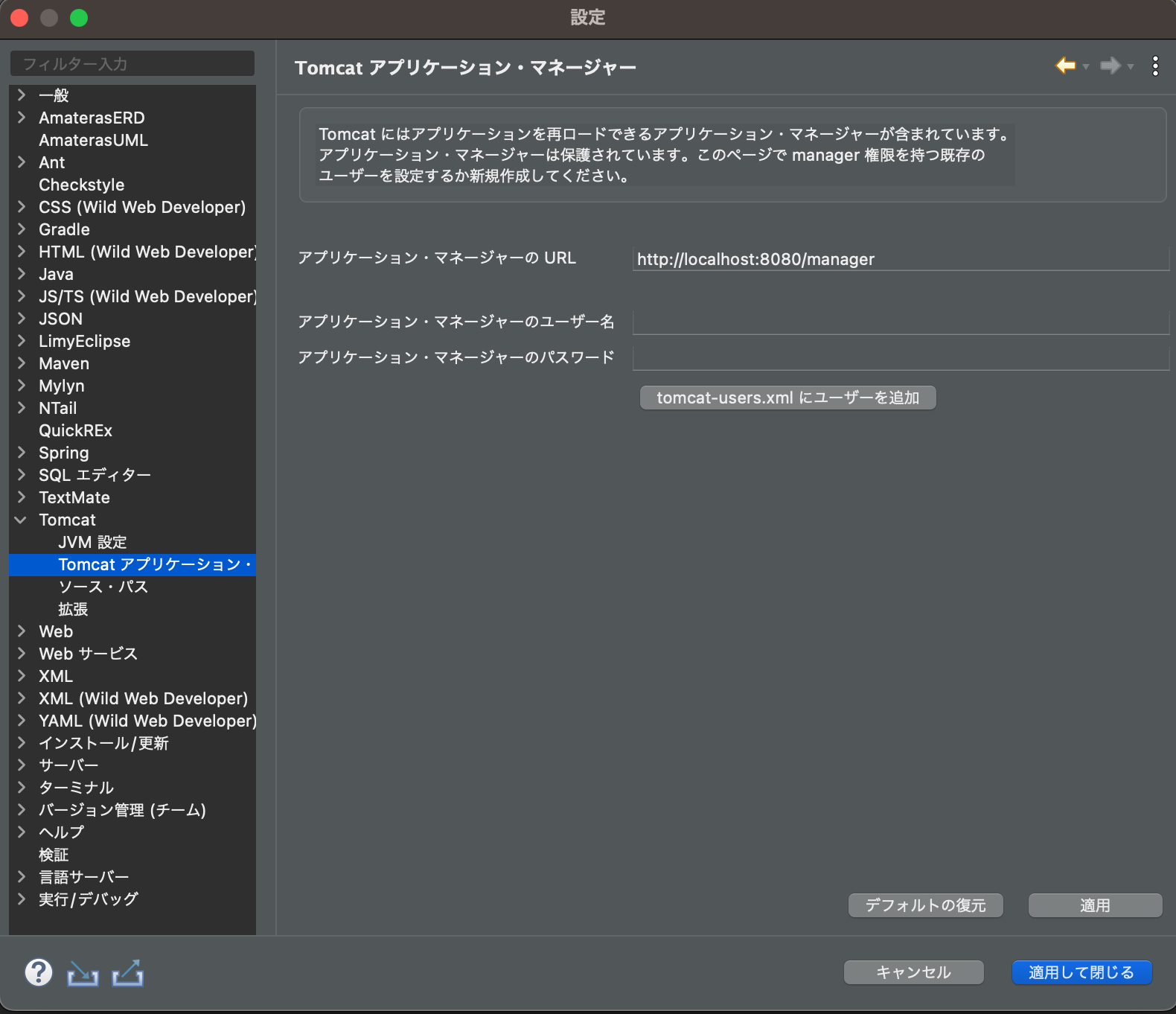The width and height of the screenshot is (1176, 1014).
Task: Select インストール/更新 in the tree
Action: (103, 743)
